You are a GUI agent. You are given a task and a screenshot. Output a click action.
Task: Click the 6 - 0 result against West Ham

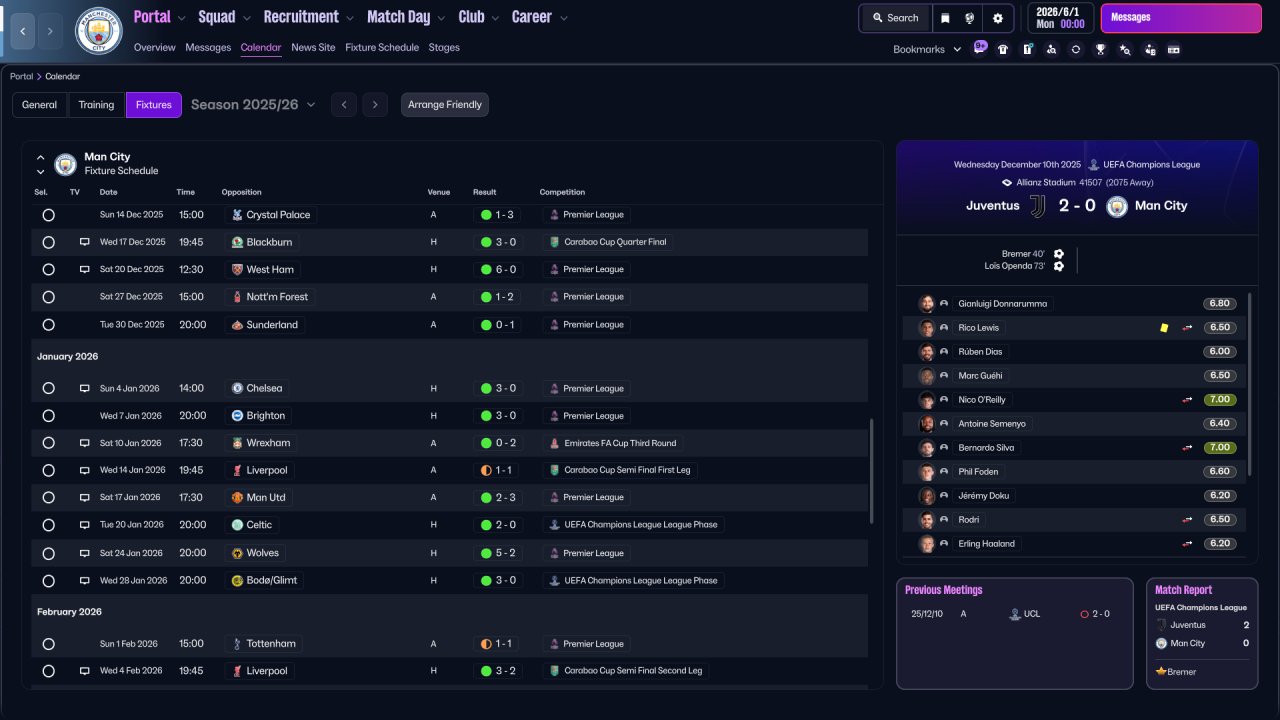coord(498,270)
